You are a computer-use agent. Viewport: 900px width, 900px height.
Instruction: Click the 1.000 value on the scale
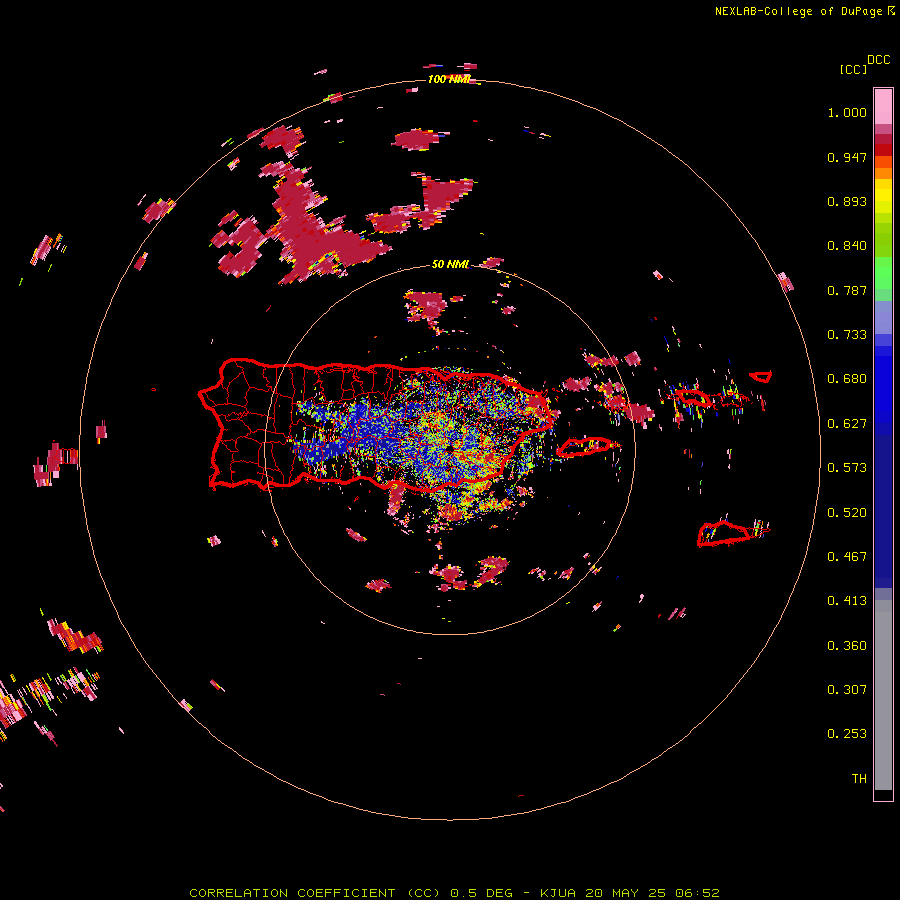[x=847, y=112]
